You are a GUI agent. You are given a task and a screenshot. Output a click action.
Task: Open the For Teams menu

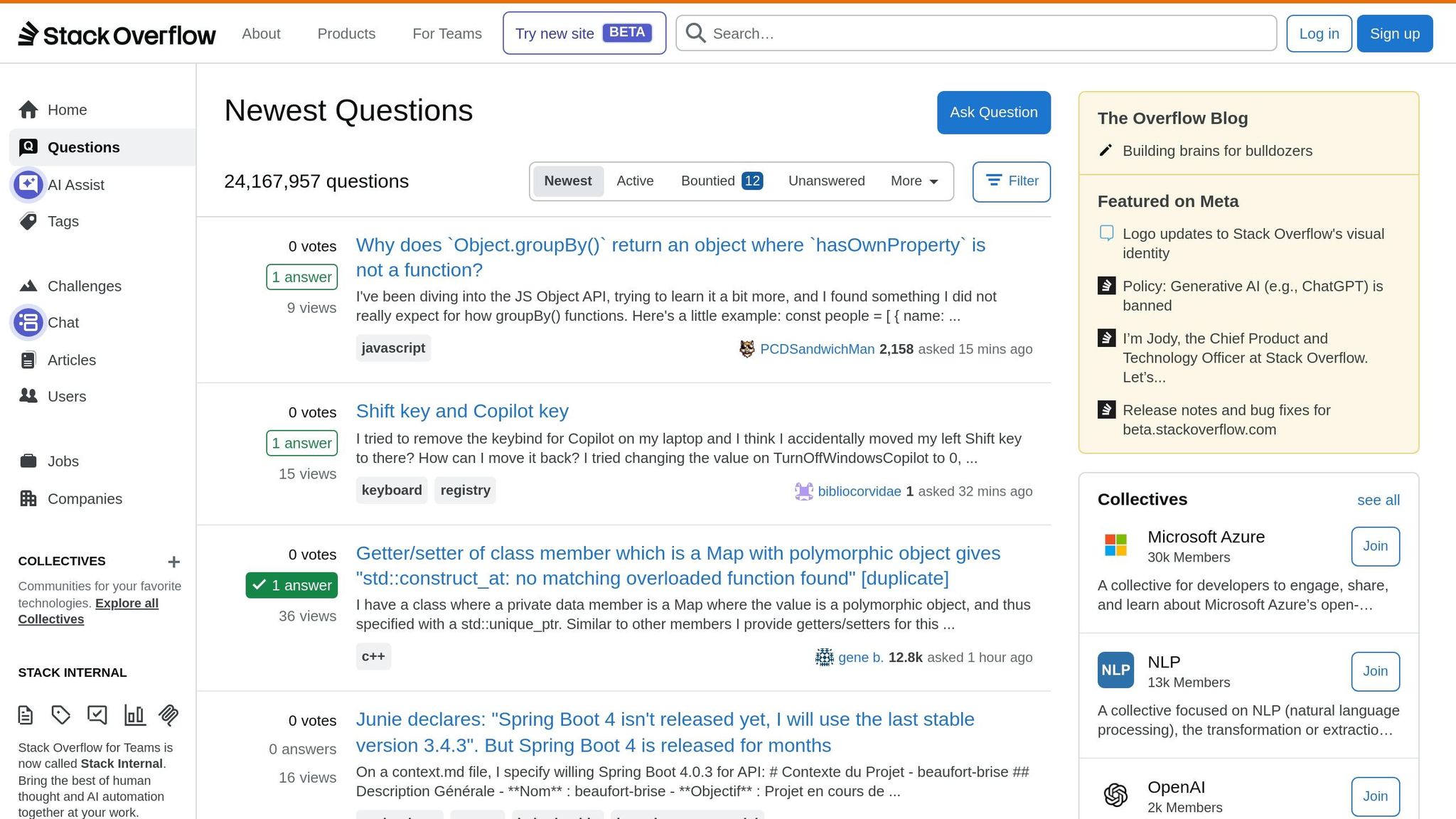446,33
